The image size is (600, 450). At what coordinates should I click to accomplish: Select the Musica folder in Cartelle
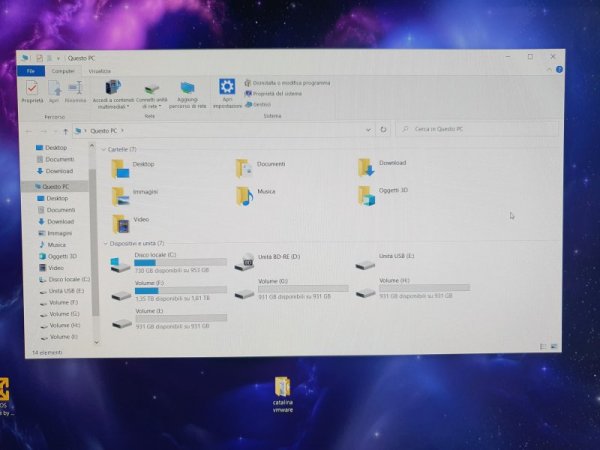pos(256,196)
